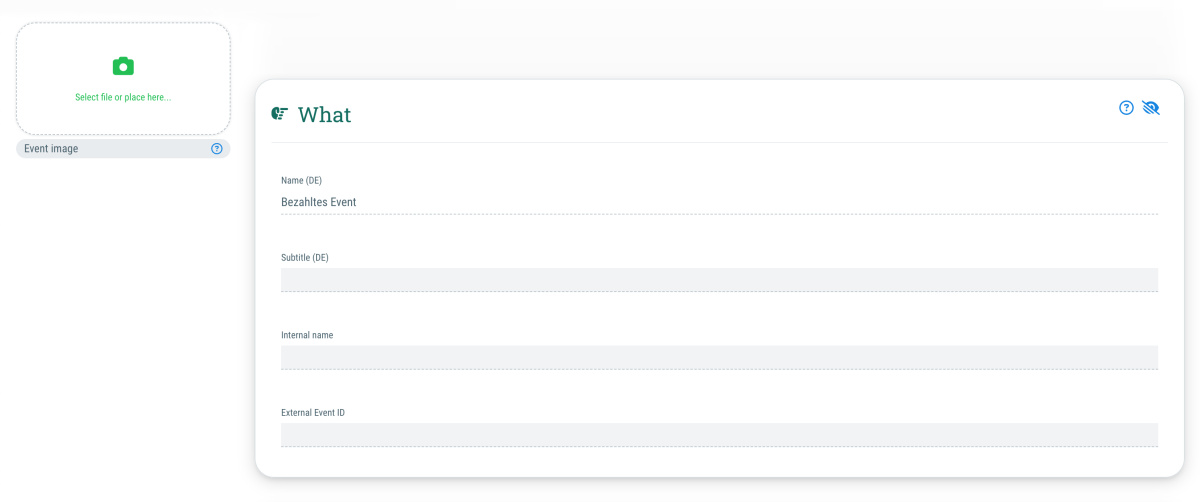Click the External Event ID field label

tap(313, 412)
